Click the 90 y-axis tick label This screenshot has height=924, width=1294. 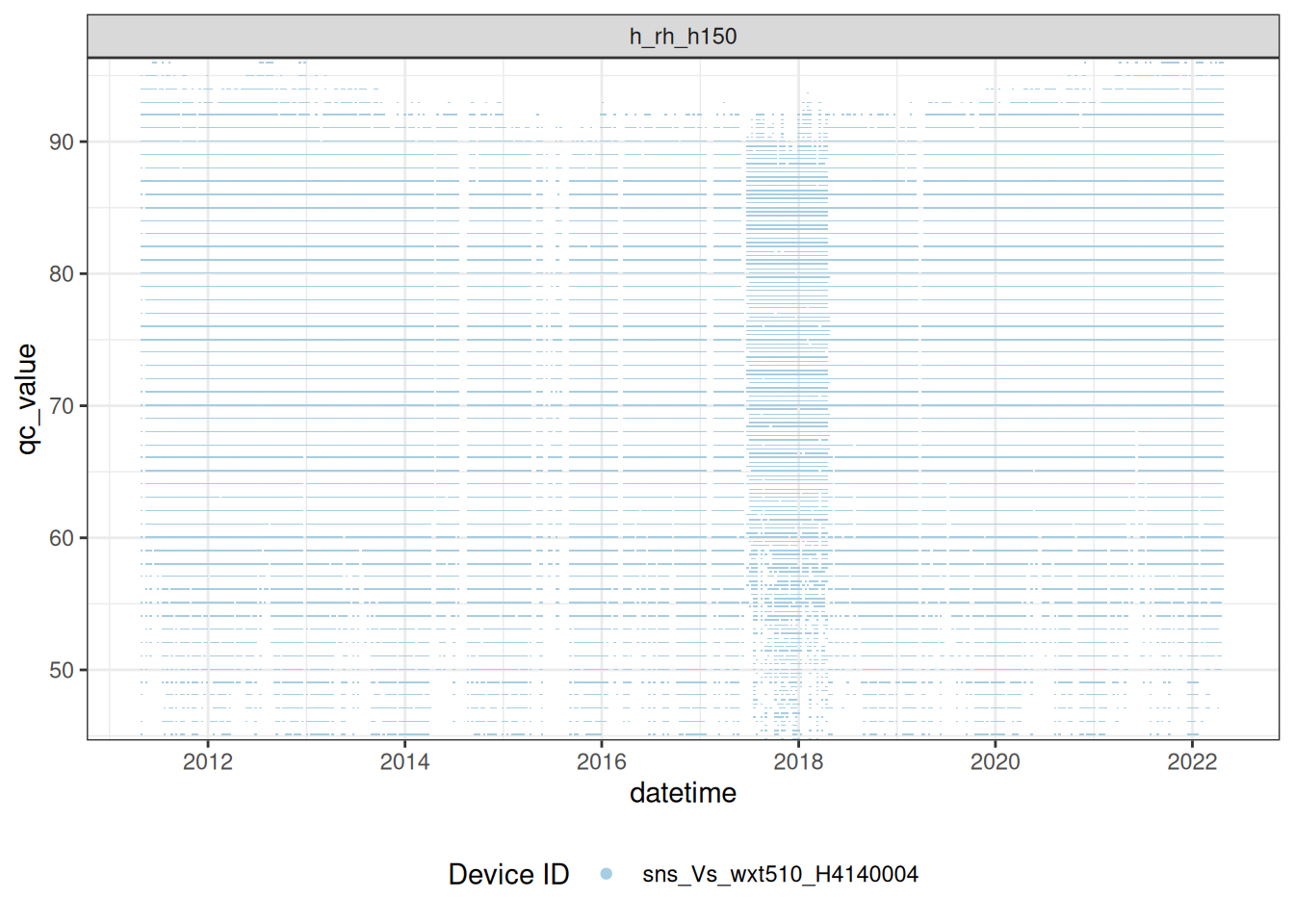point(62,142)
